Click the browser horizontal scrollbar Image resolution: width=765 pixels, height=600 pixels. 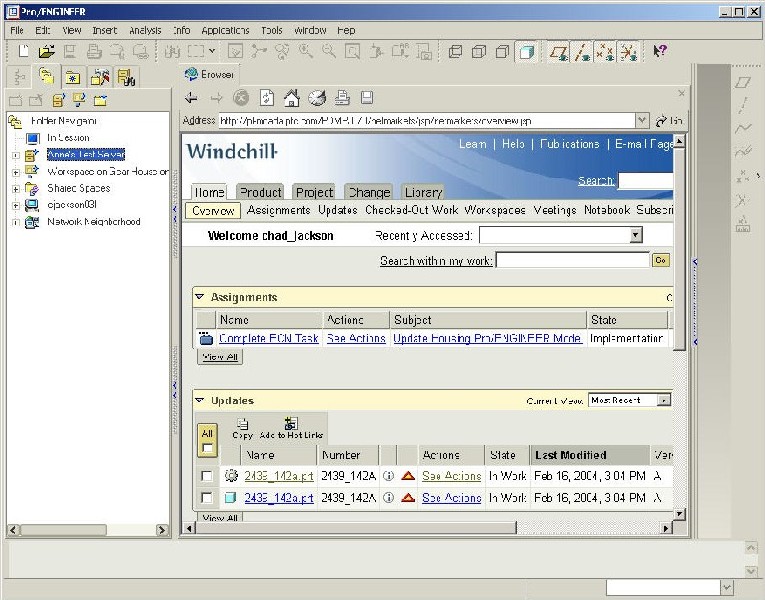(x=357, y=528)
